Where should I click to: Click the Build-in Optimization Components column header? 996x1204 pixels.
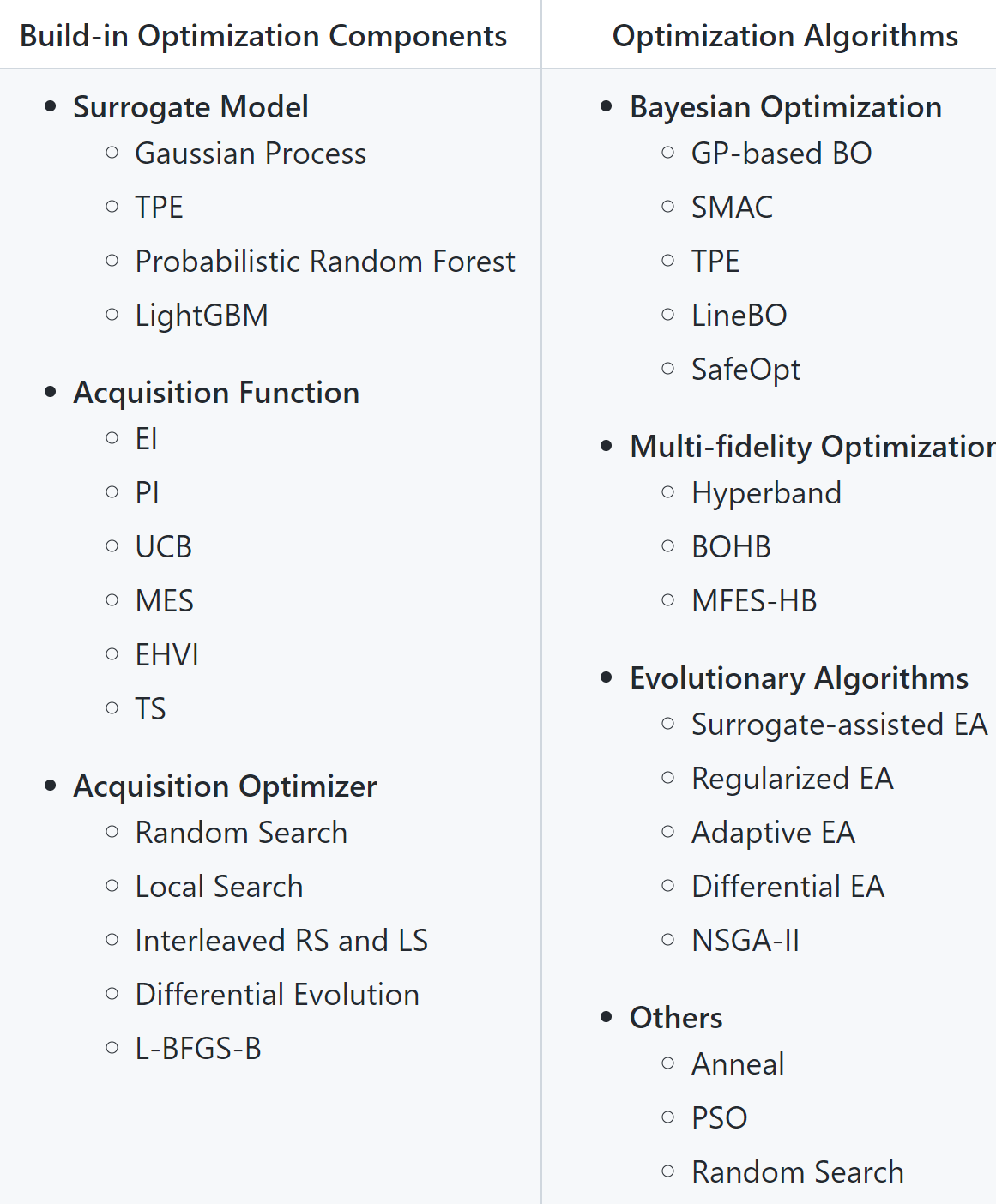[x=263, y=36]
